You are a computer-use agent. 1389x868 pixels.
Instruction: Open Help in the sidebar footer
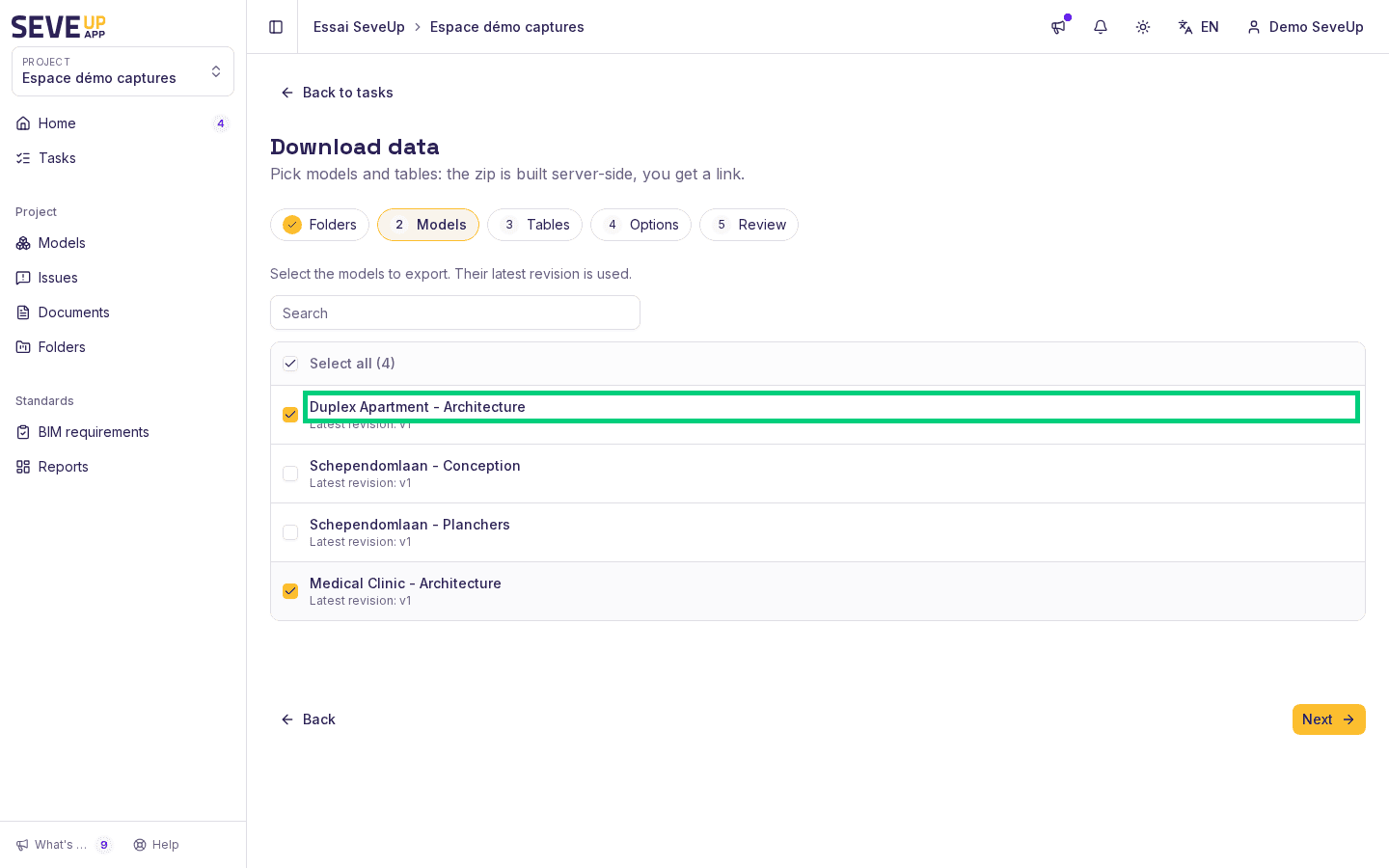tap(156, 845)
